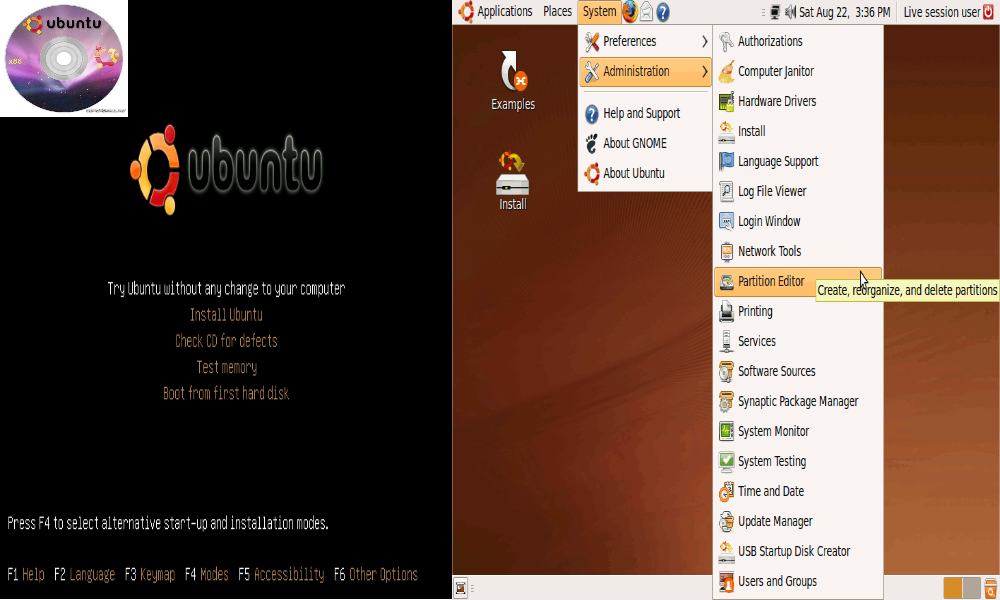
Task: Open Hardware Drivers
Action: (x=798, y=101)
